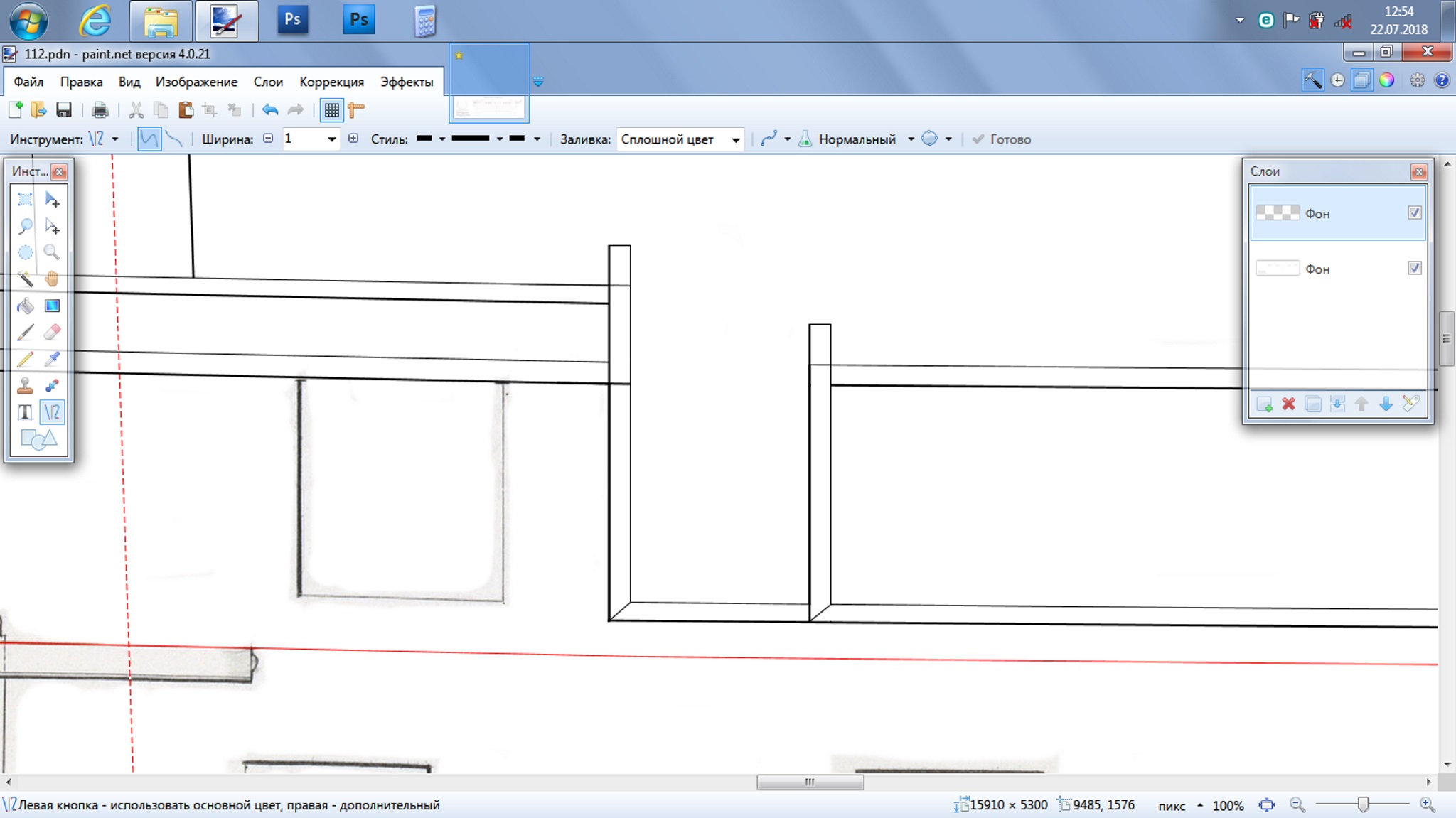Select the Rectangle Select tool
The height and width of the screenshot is (818, 1456).
(x=25, y=199)
